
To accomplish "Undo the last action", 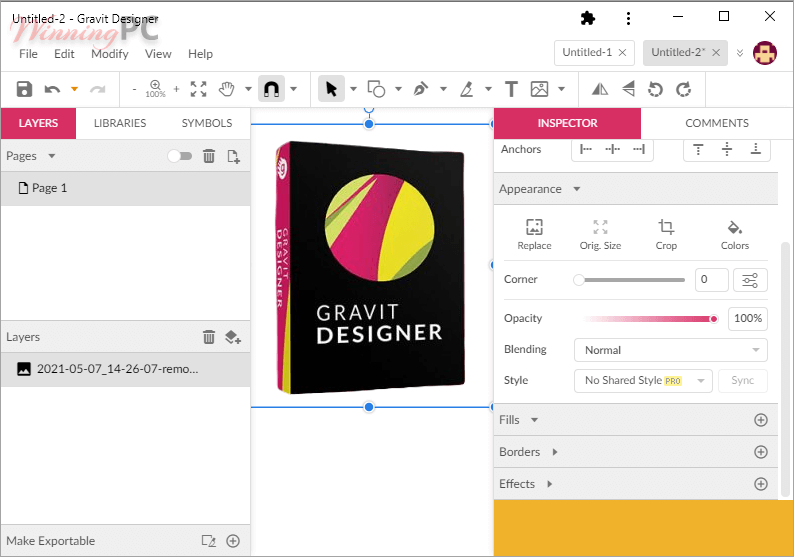I will click(52, 90).
